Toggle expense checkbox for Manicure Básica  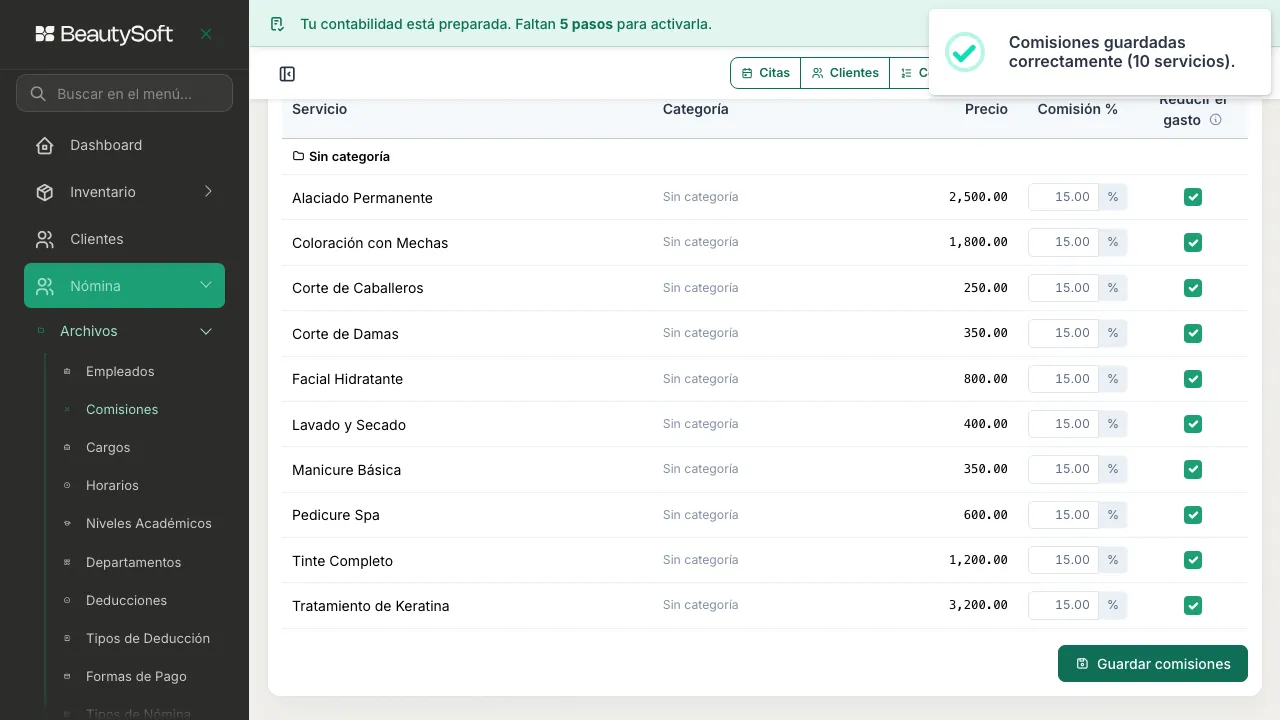coord(1192,469)
